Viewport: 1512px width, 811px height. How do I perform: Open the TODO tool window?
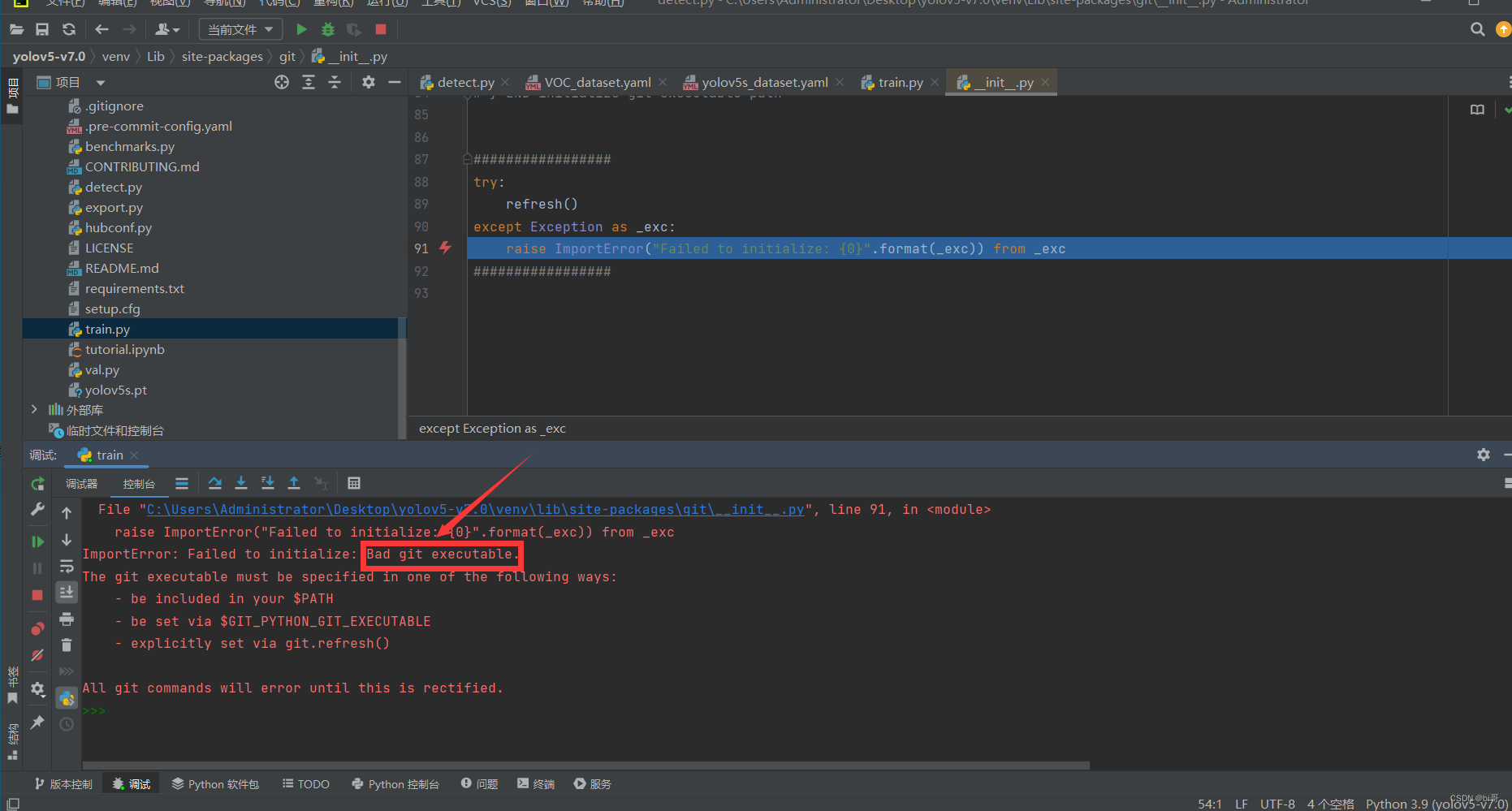tap(305, 784)
